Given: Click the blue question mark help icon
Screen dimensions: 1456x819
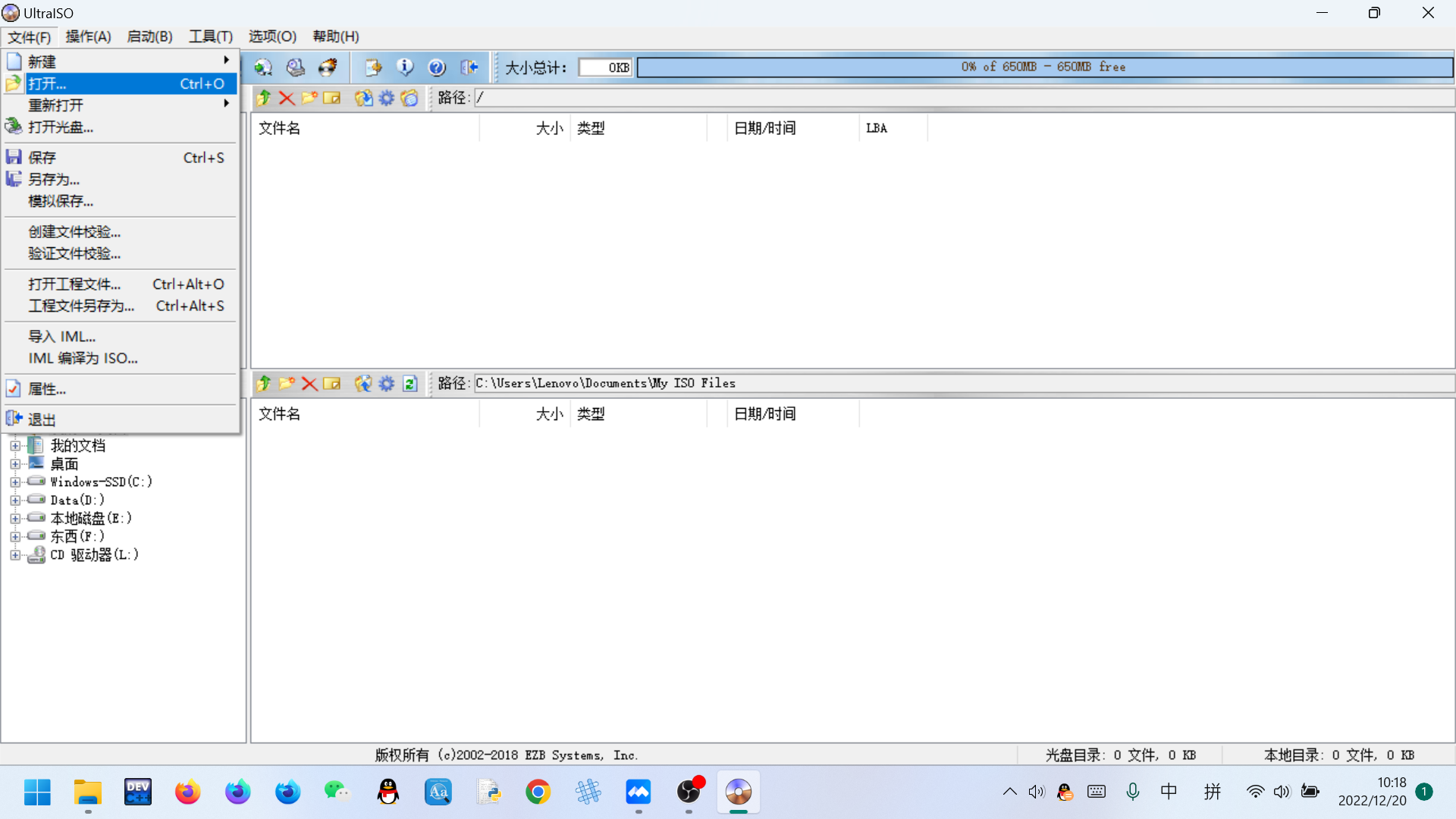Looking at the screenshot, I should coord(437,67).
